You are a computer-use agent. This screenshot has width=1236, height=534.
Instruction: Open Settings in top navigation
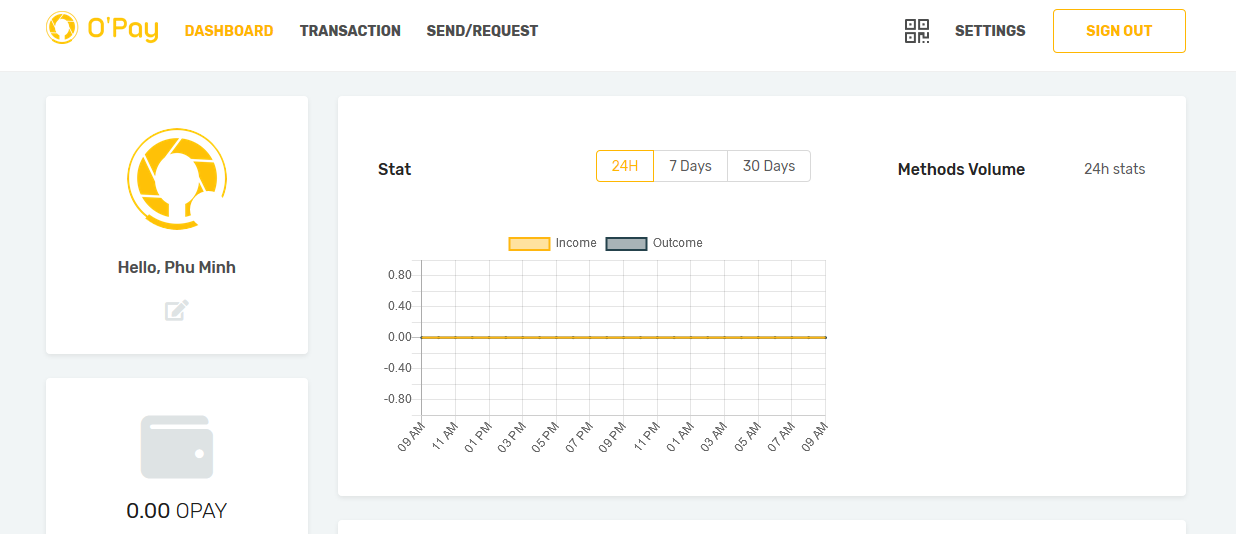coord(990,31)
